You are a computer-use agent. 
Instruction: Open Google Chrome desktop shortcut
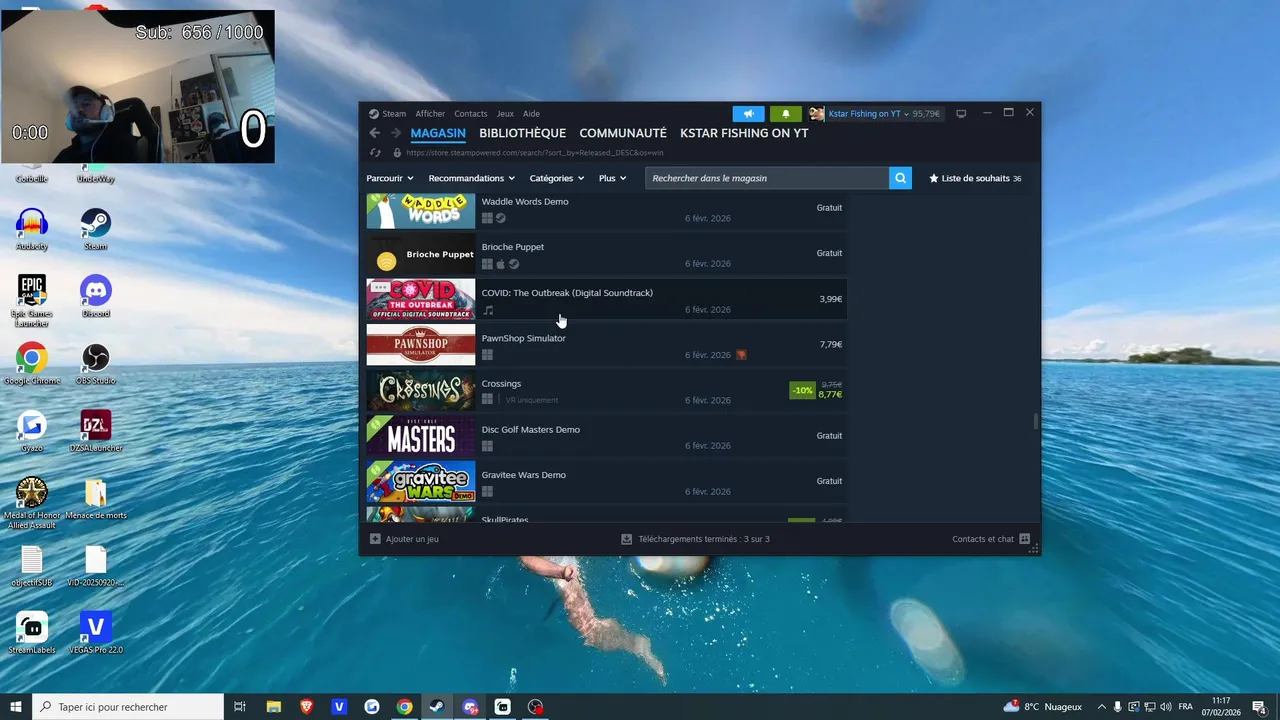point(32,364)
